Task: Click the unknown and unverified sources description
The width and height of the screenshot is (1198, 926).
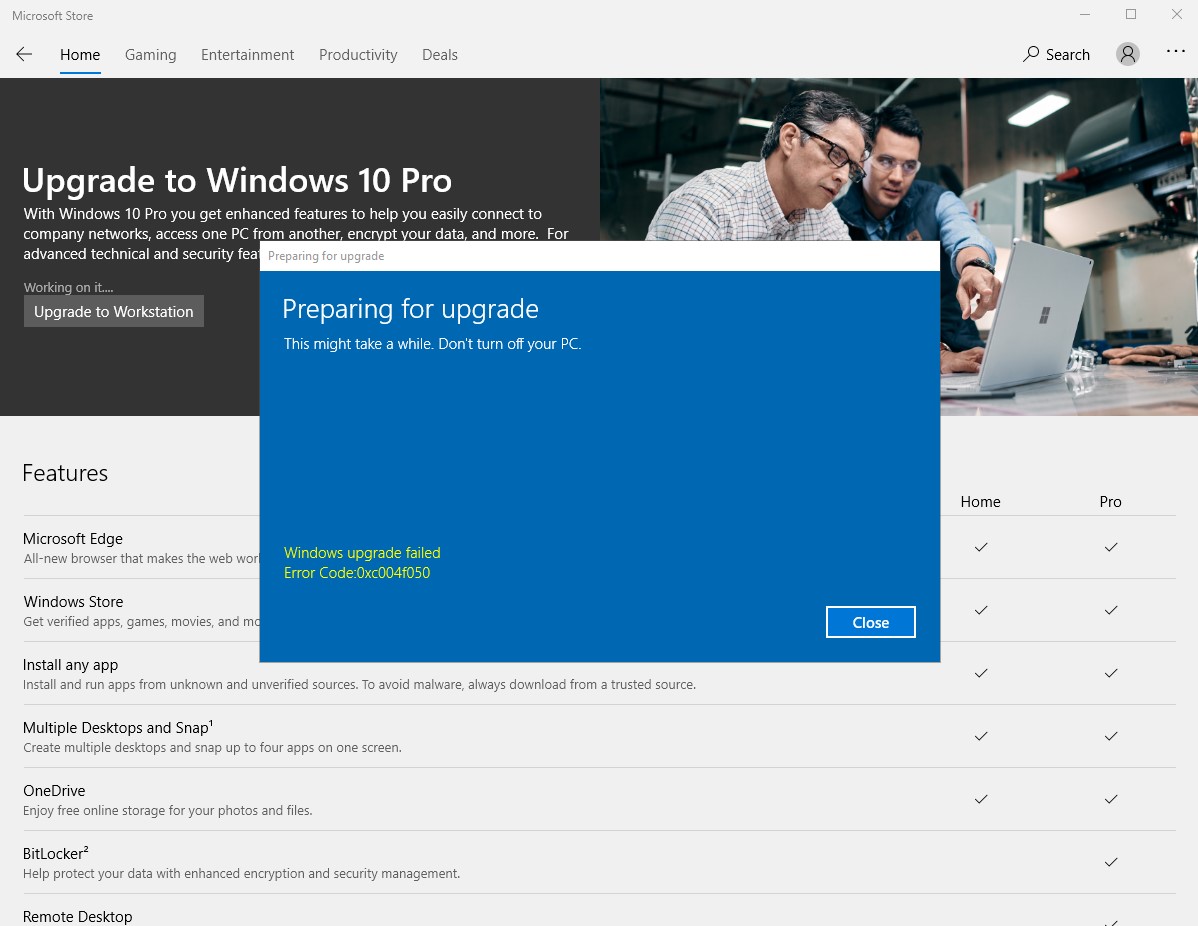Action: tap(359, 685)
